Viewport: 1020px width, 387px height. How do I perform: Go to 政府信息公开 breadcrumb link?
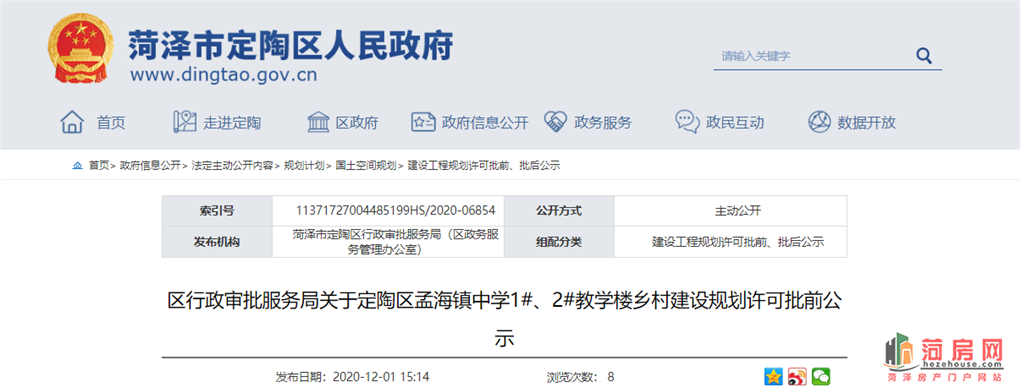pyautogui.click(x=150, y=166)
